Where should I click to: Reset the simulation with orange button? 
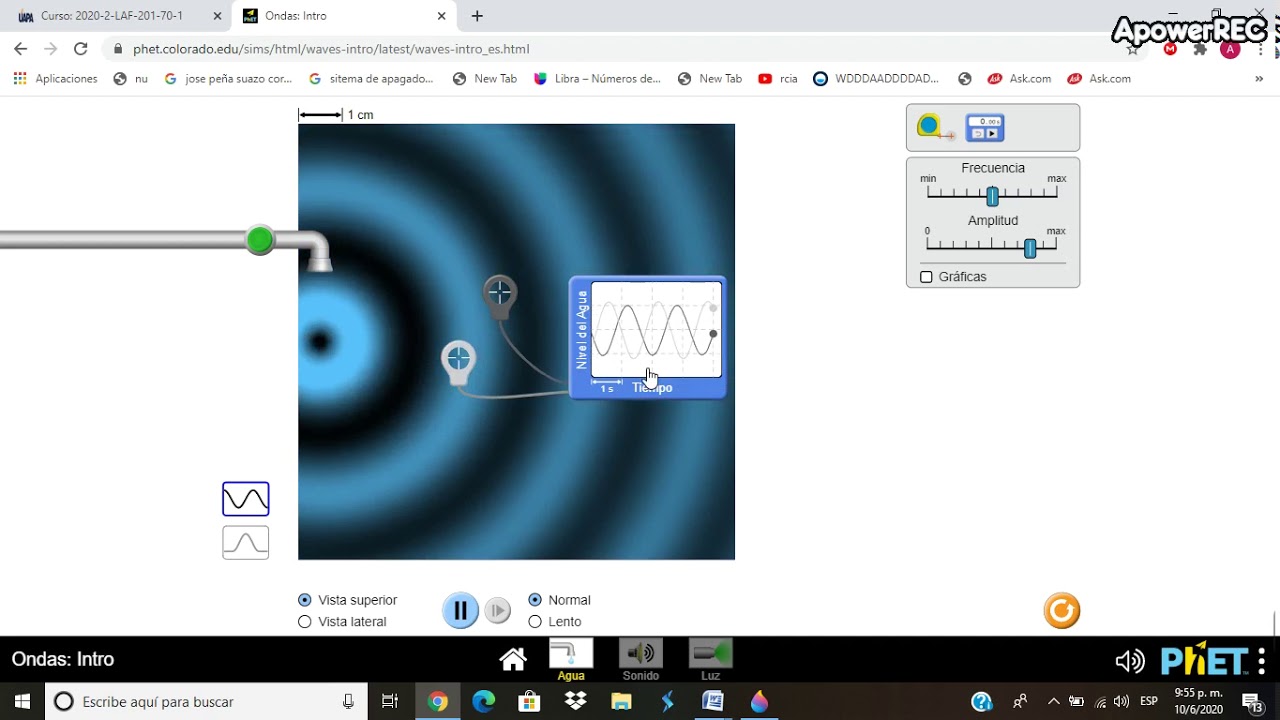1062,611
